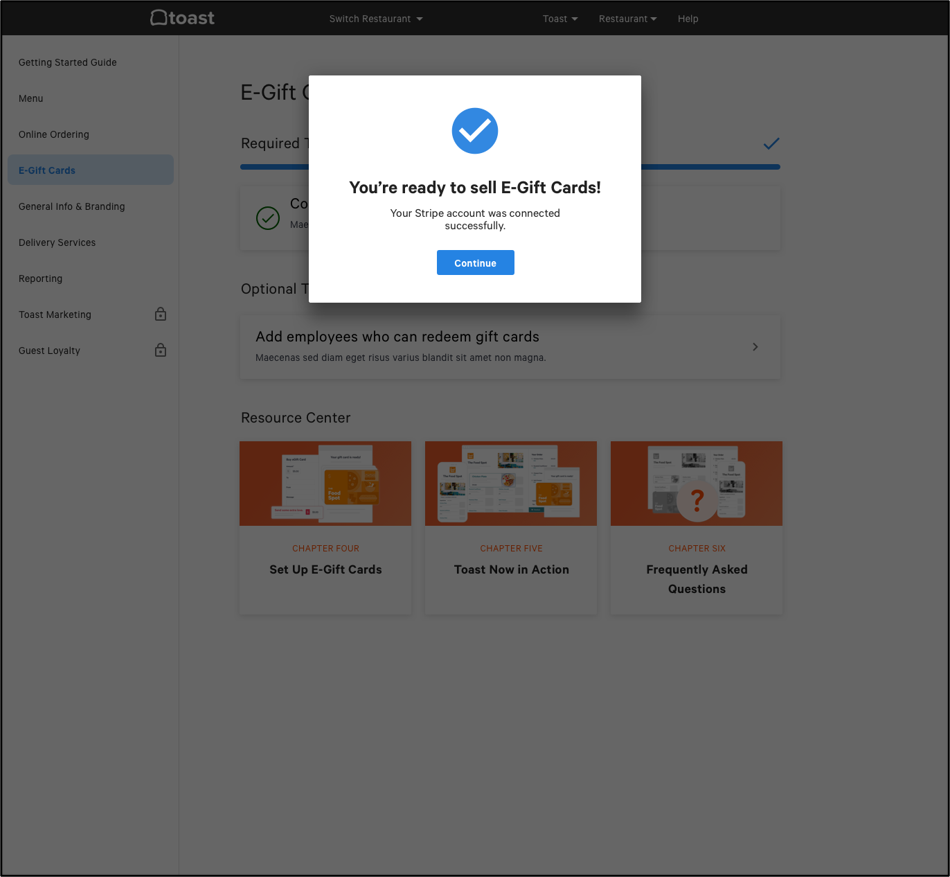Click the Required Tasks progress bar

point(510,167)
